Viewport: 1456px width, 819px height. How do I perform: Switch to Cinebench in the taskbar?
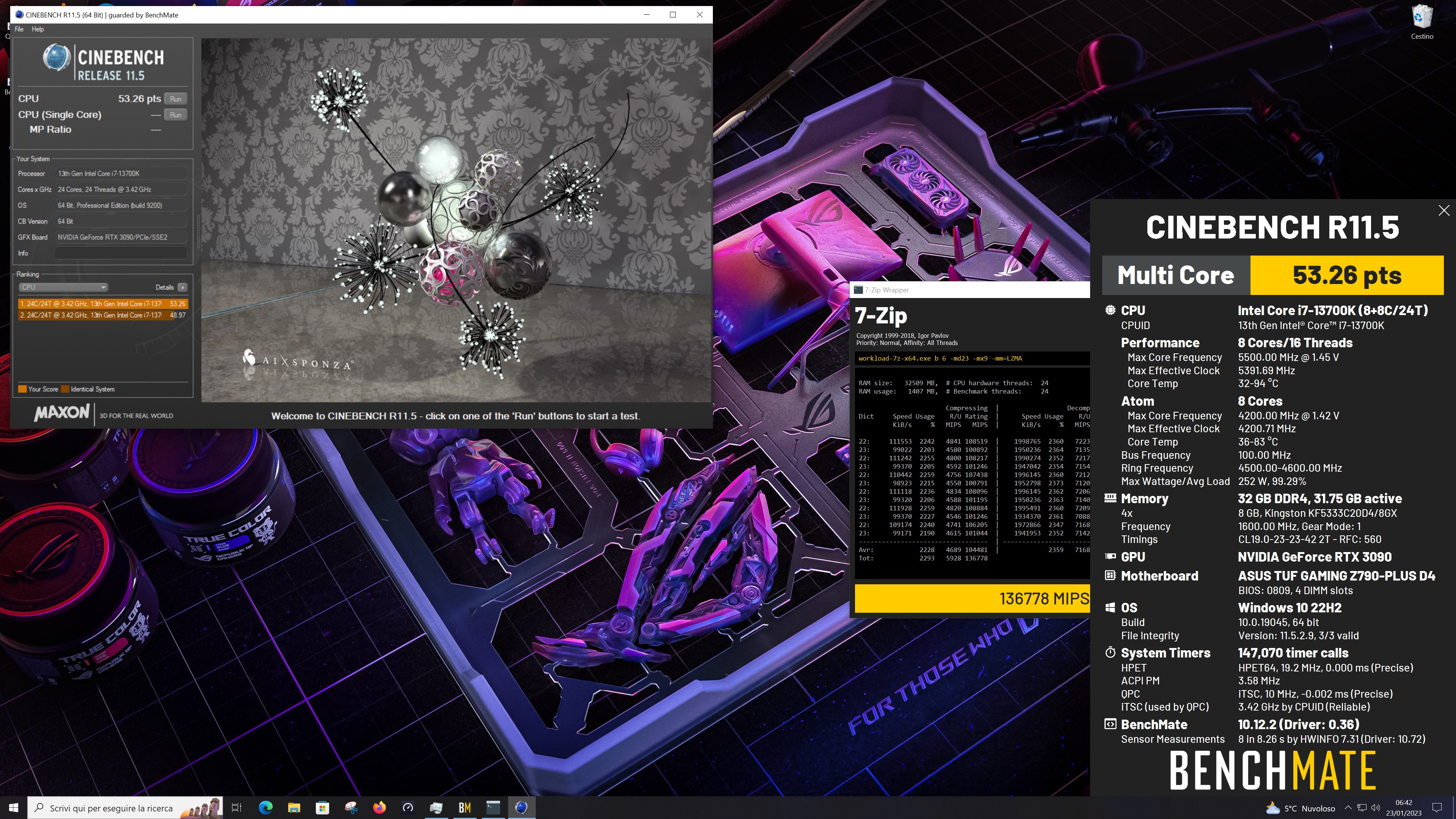pyautogui.click(x=522, y=808)
